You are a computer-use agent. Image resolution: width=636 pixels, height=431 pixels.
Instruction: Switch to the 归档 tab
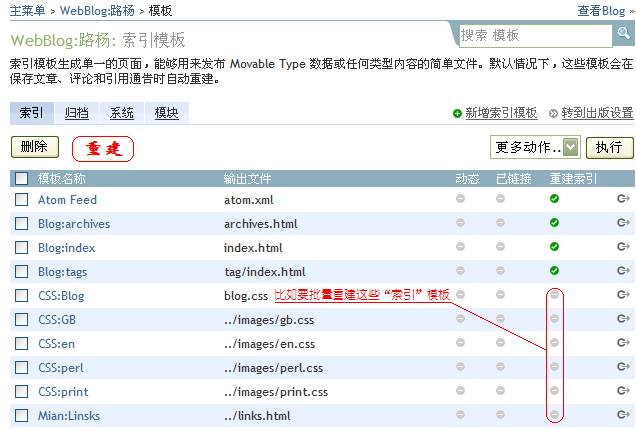pyautogui.click(x=77, y=113)
